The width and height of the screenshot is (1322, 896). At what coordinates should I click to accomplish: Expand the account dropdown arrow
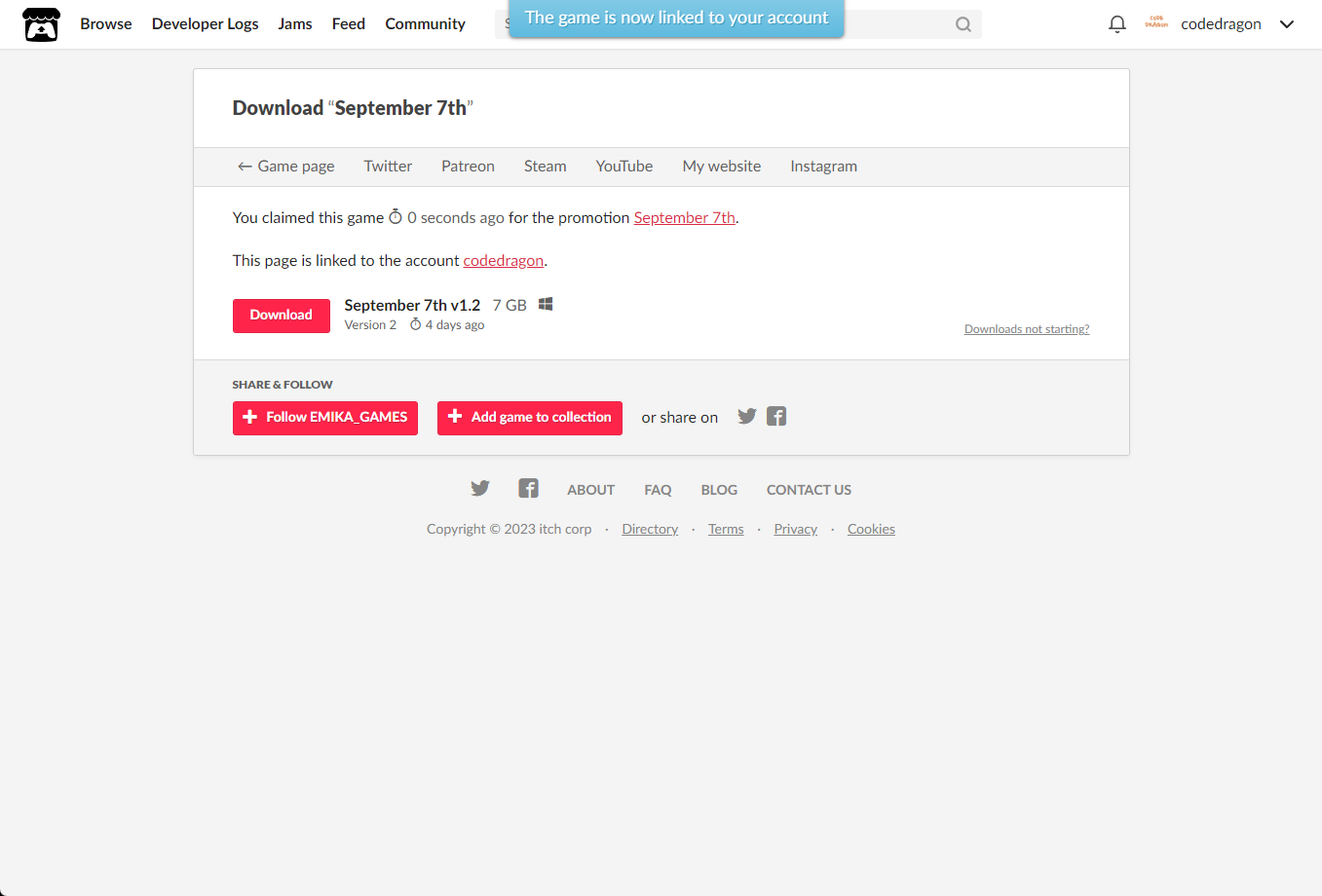click(1287, 24)
